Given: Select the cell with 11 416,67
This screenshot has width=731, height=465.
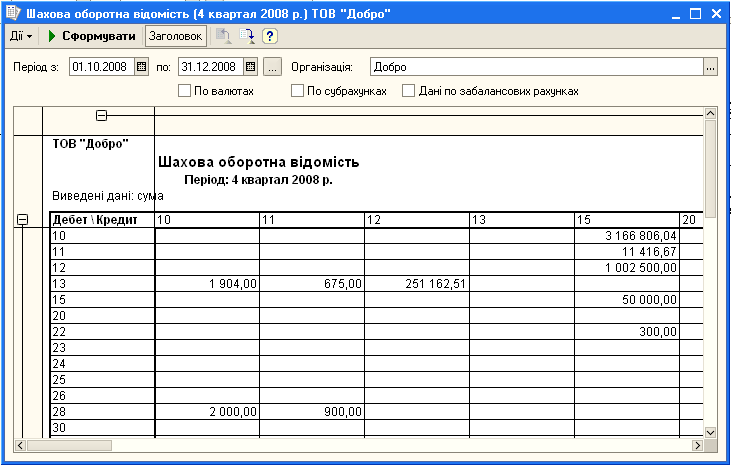Looking at the screenshot, I should click(627, 252).
